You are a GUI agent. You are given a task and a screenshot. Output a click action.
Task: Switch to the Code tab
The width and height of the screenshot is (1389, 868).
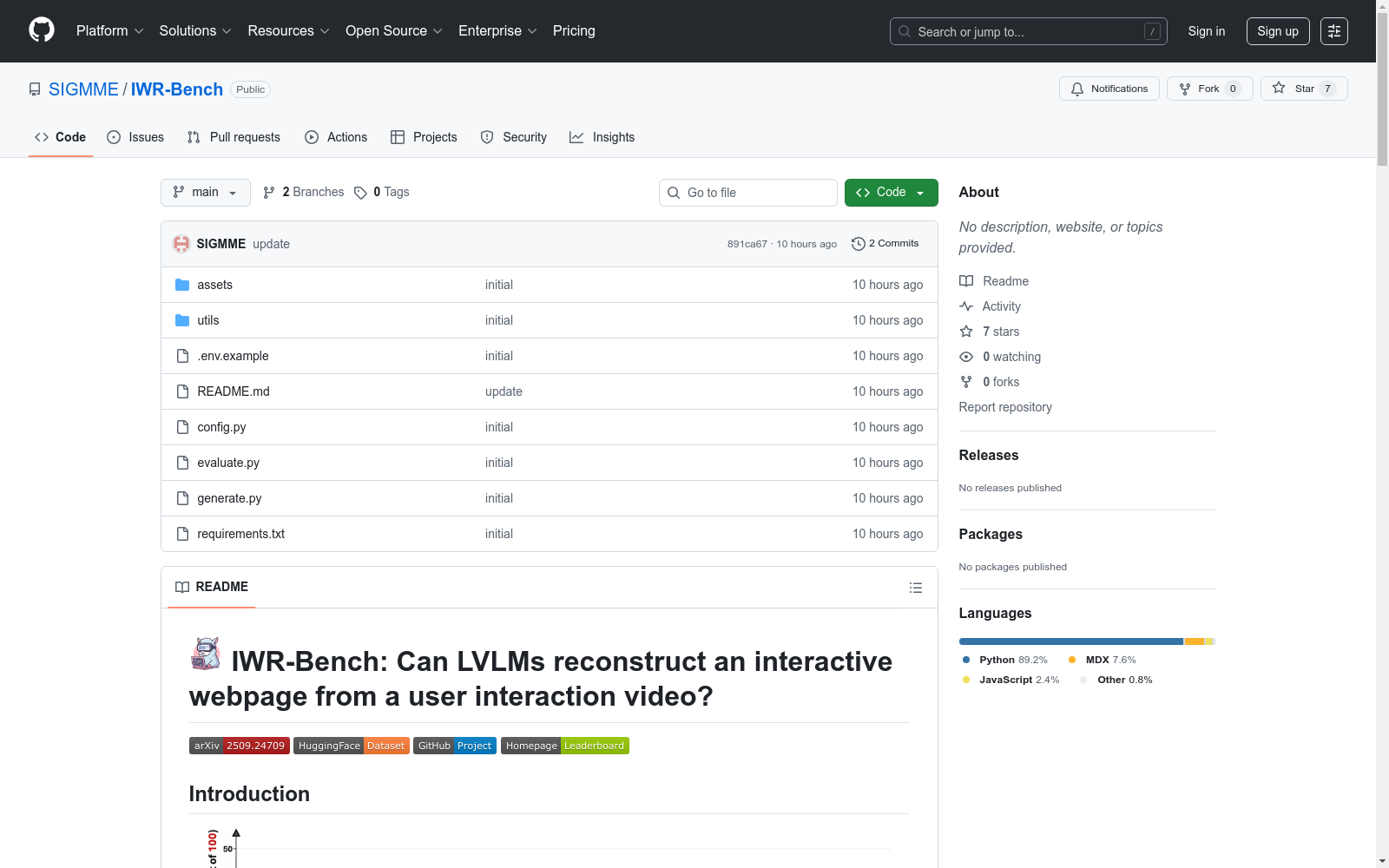(61, 137)
